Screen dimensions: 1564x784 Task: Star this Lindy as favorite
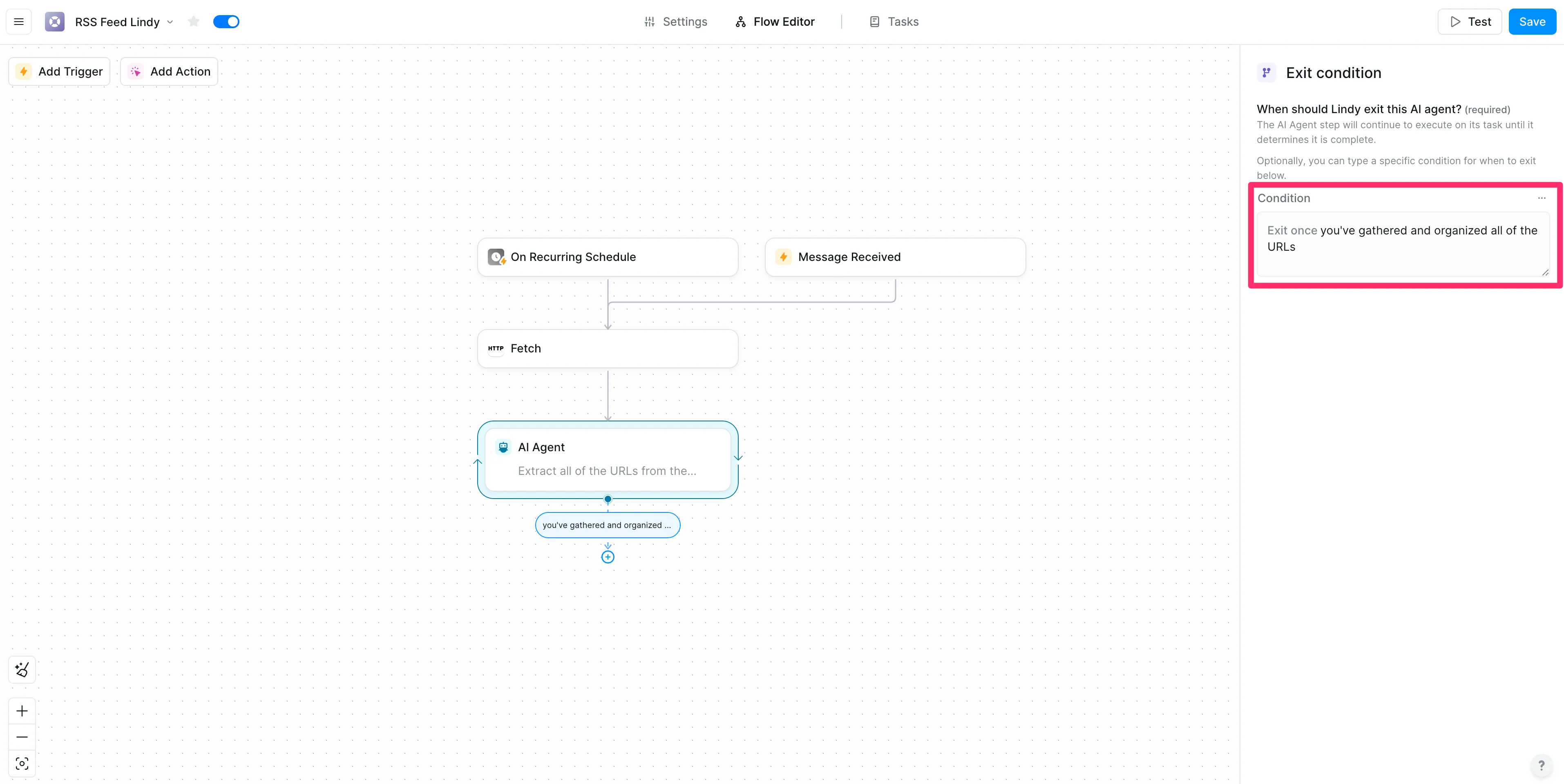point(194,22)
